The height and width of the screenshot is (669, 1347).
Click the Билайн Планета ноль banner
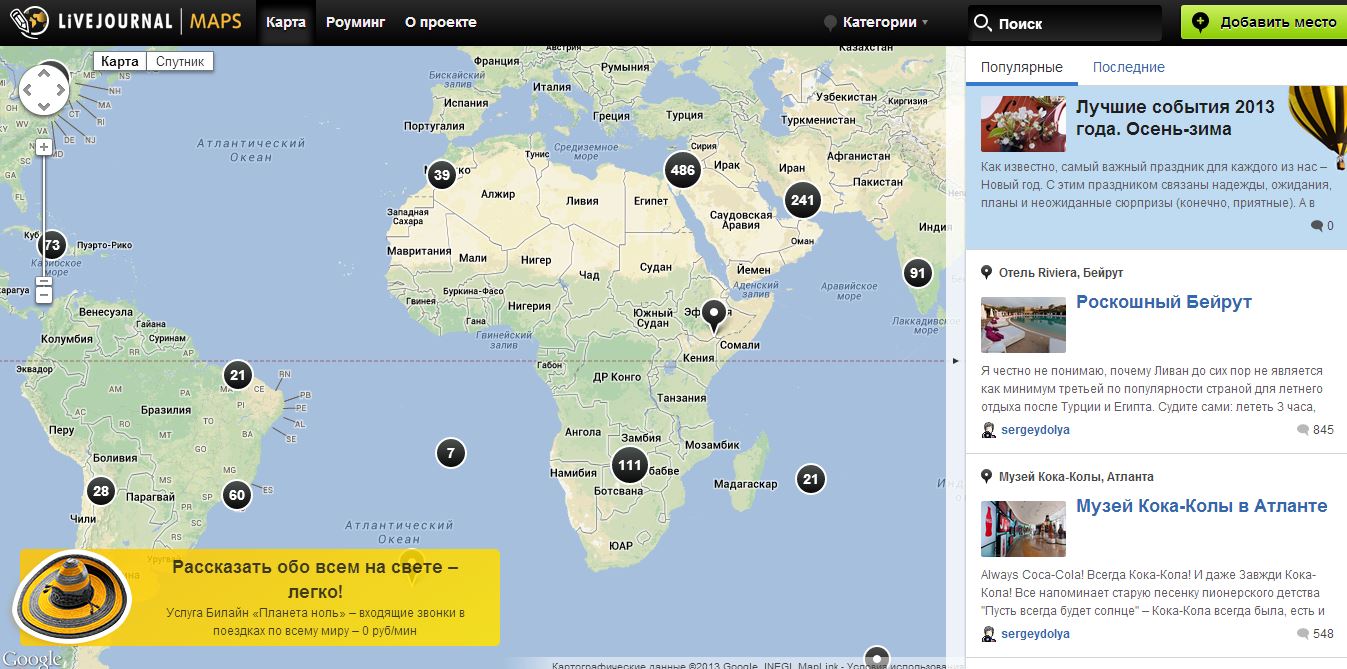pyautogui.click(x=260, y=597)
